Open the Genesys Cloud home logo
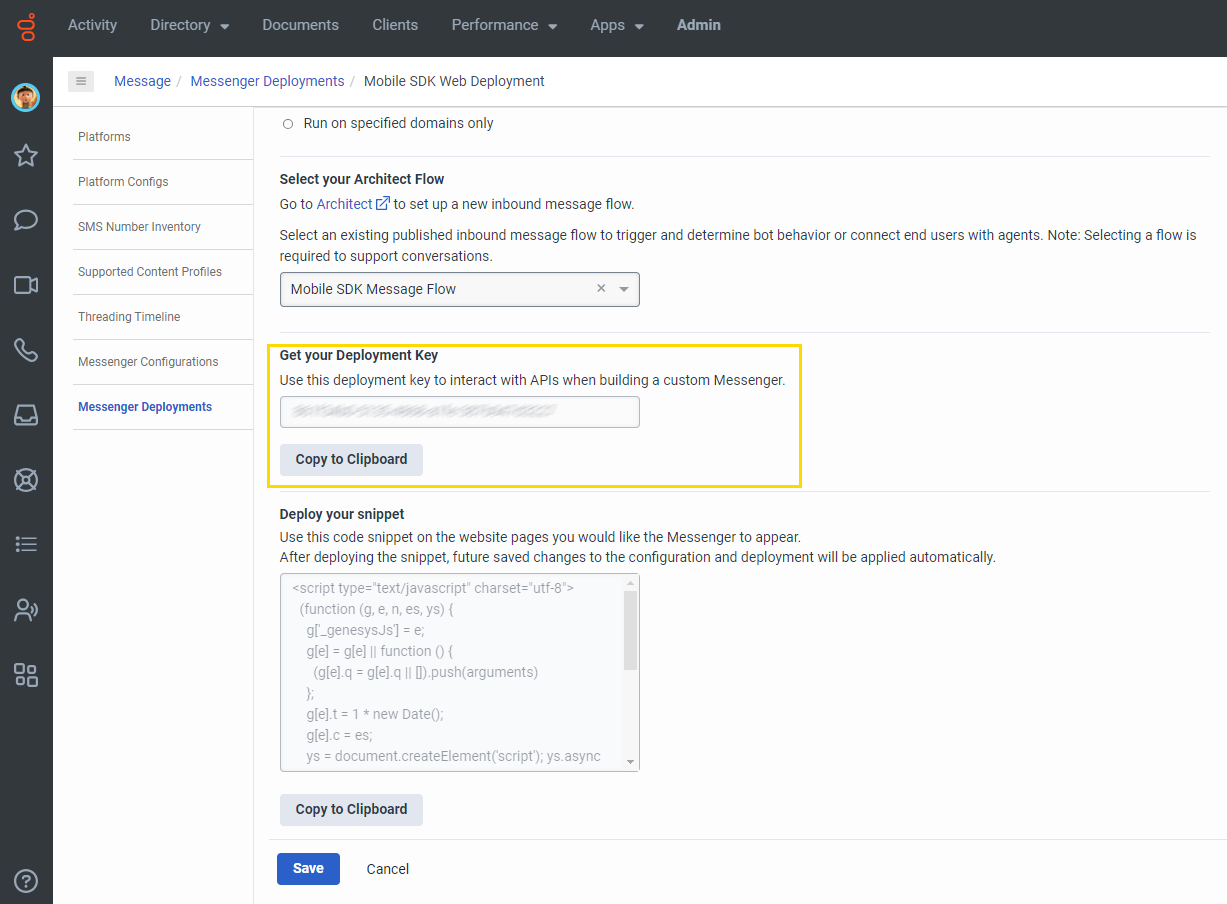 pyautogui.click(x=26, y=28)
